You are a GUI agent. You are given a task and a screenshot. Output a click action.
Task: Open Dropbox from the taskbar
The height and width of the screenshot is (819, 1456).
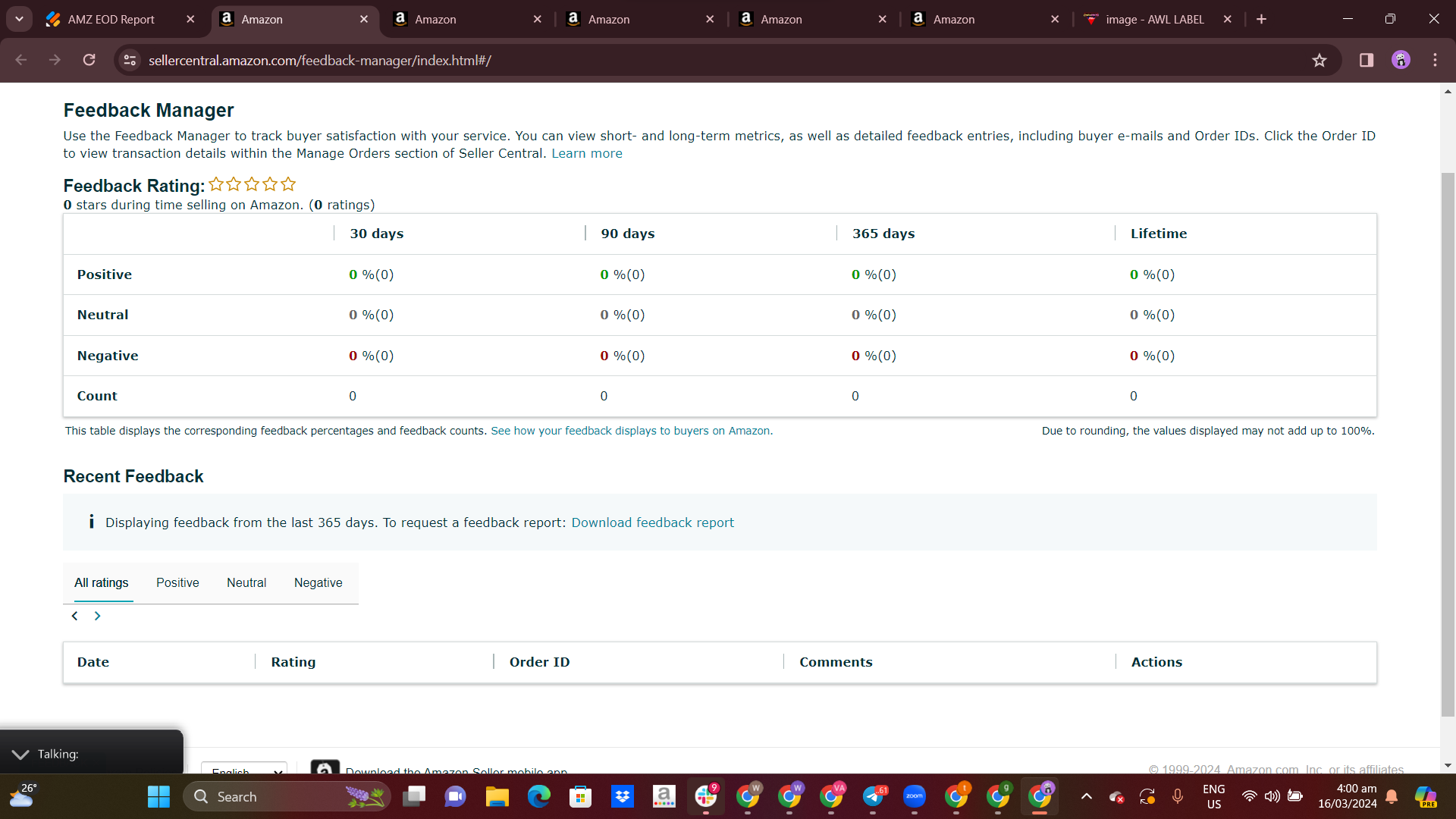point(623,796)
